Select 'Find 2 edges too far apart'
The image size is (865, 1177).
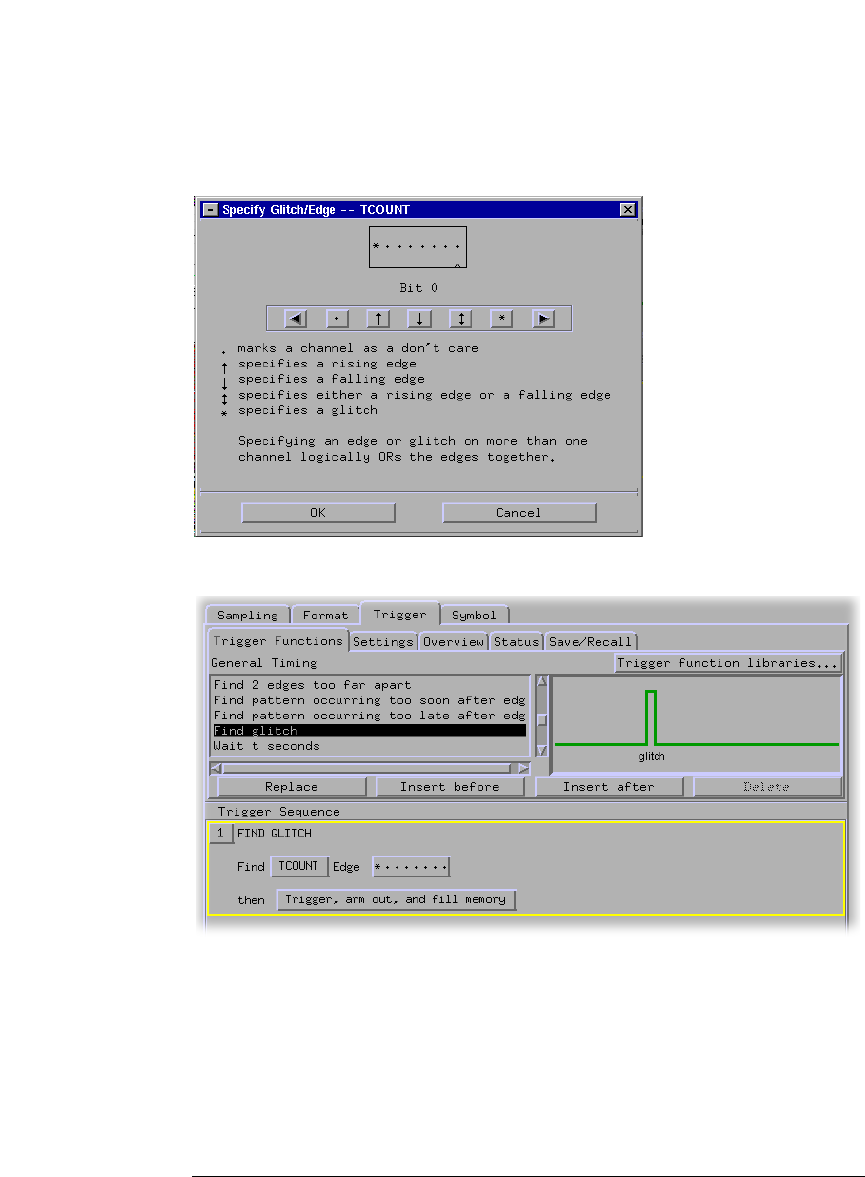coord(369,685)
